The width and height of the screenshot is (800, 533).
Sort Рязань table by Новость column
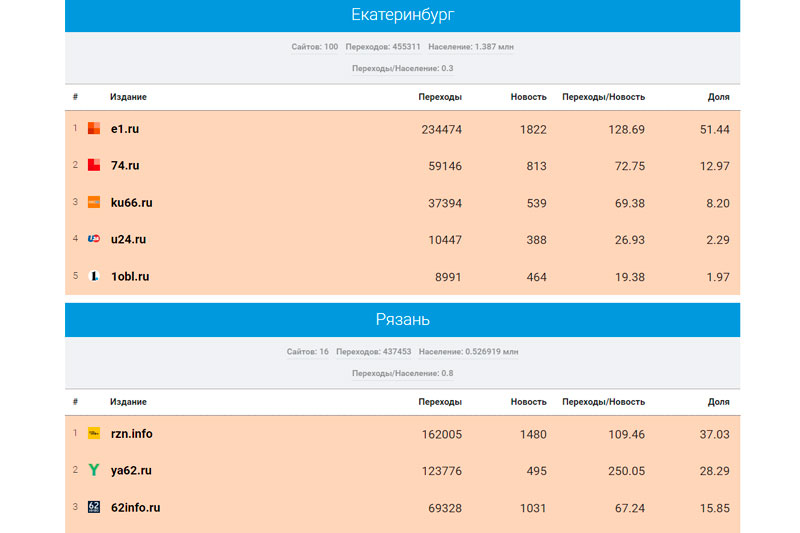[528, 402]
